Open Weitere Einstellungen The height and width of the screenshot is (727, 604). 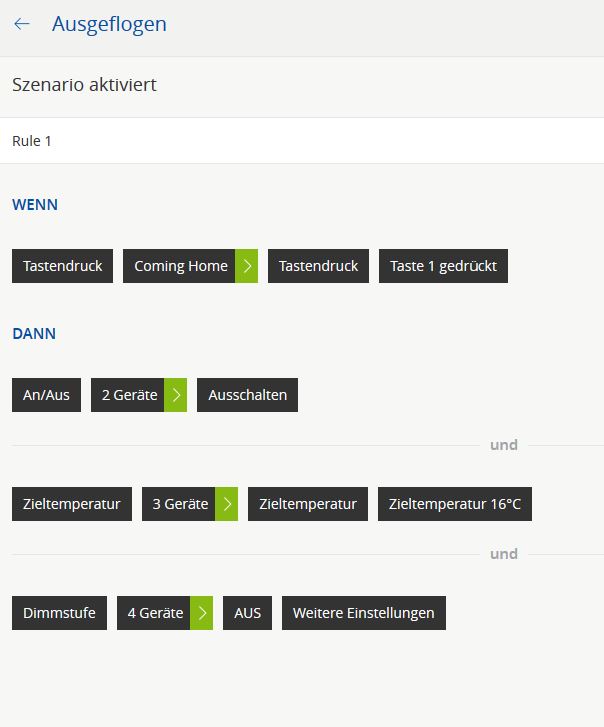[364, 613]
